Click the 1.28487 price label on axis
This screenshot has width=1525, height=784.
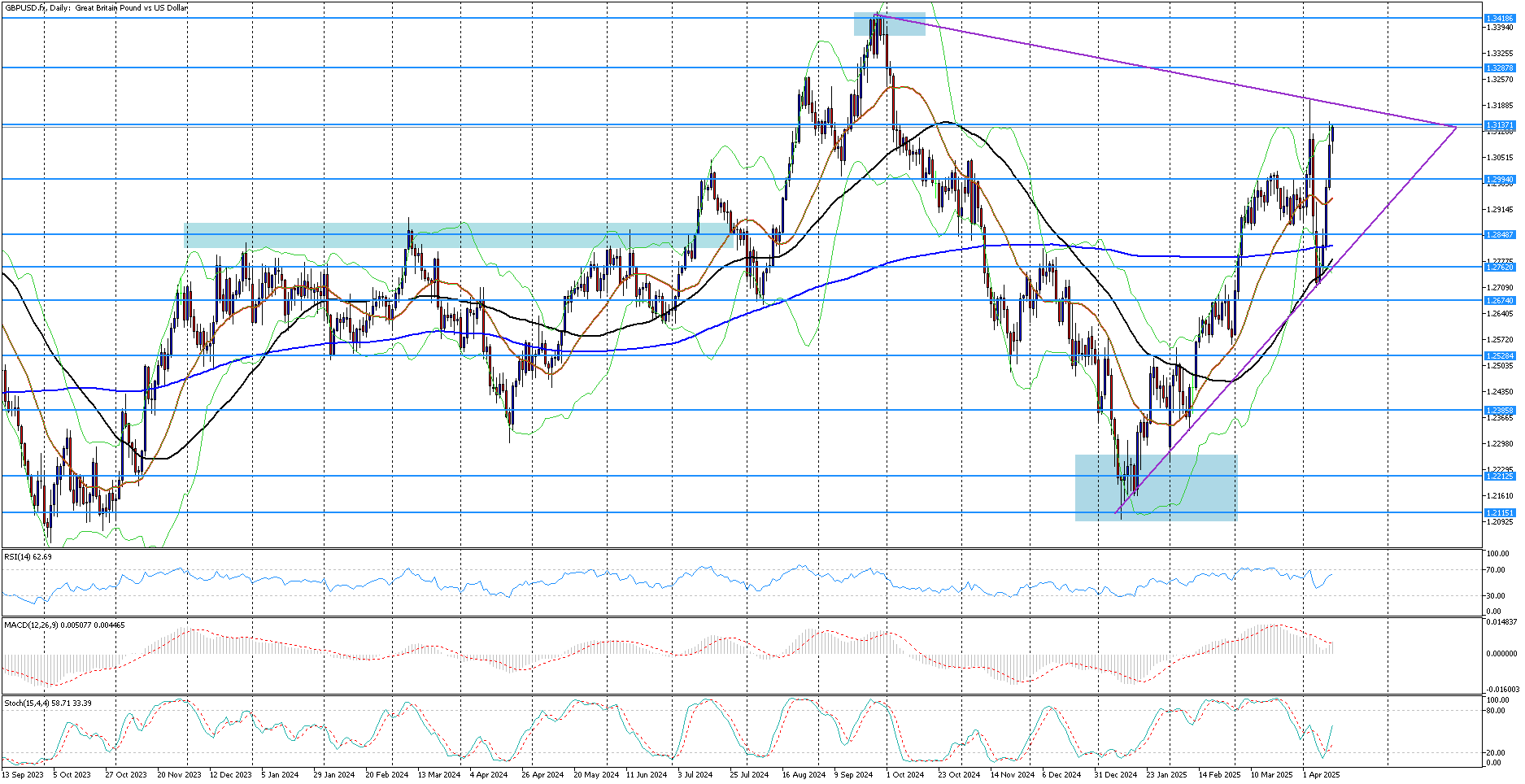pos(1499,235)
